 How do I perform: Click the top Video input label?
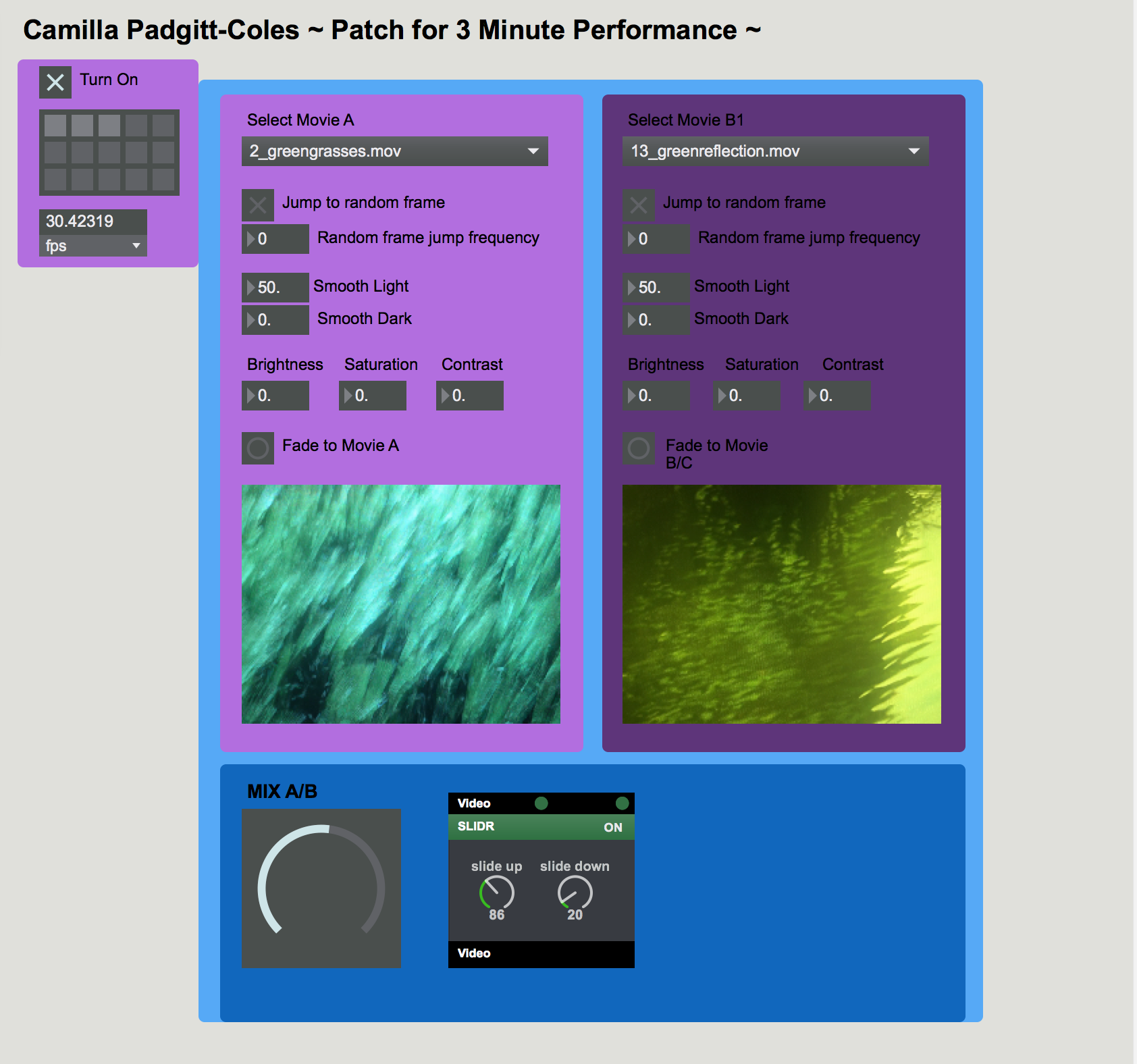click(x=474, y=803)
